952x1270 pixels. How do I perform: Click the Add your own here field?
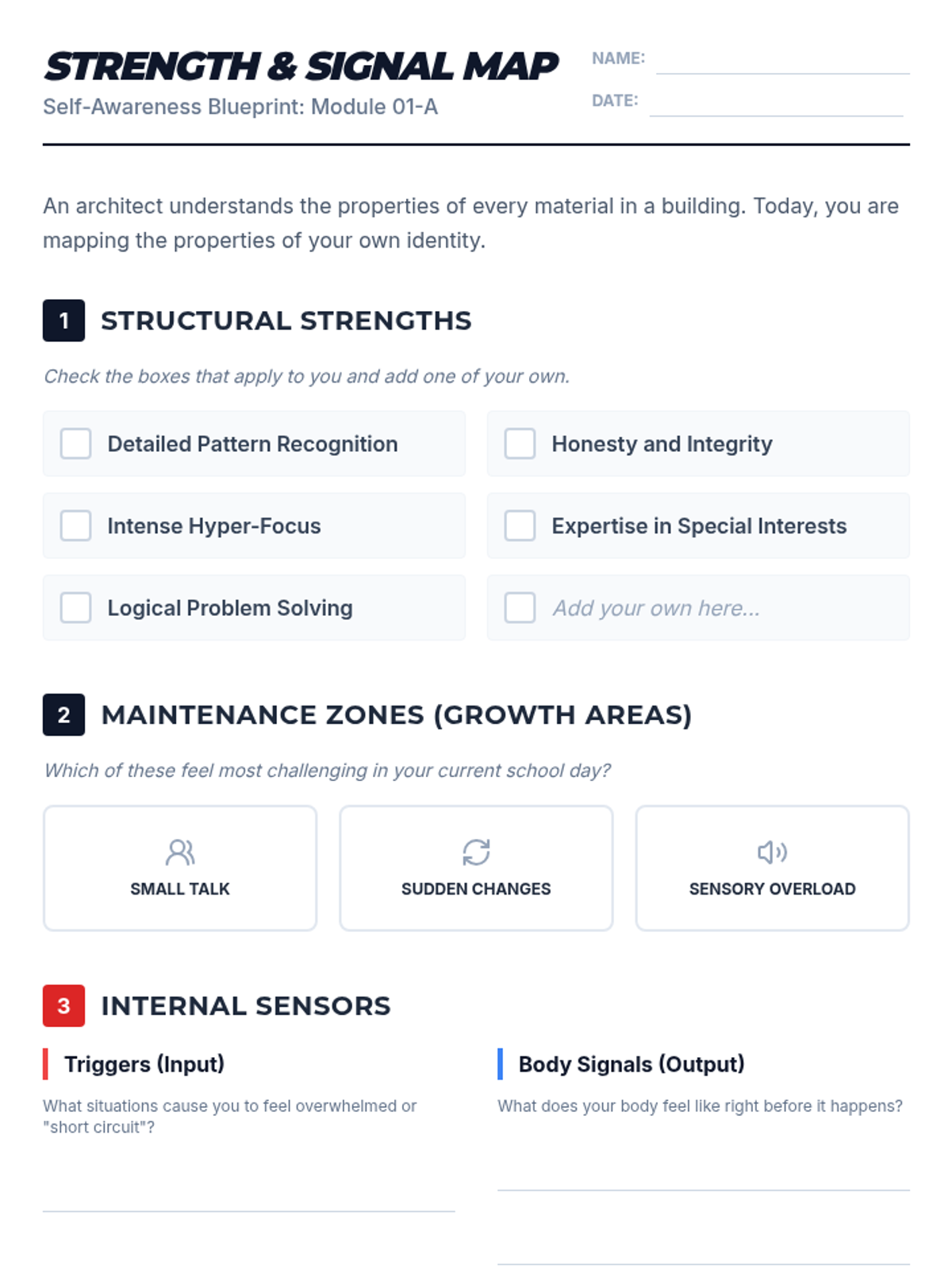tap(656, 608)
